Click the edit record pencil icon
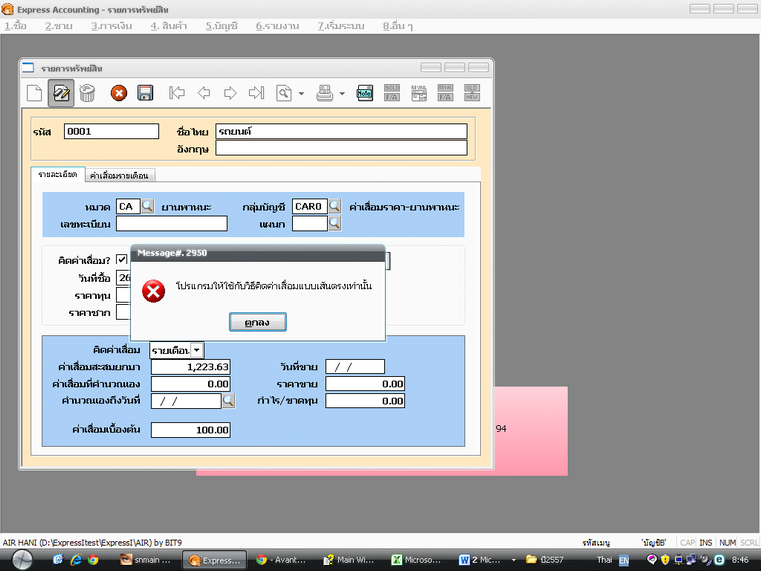Viewport: 761px width, 571px height. pyautogui.click(x=61, y=93)
